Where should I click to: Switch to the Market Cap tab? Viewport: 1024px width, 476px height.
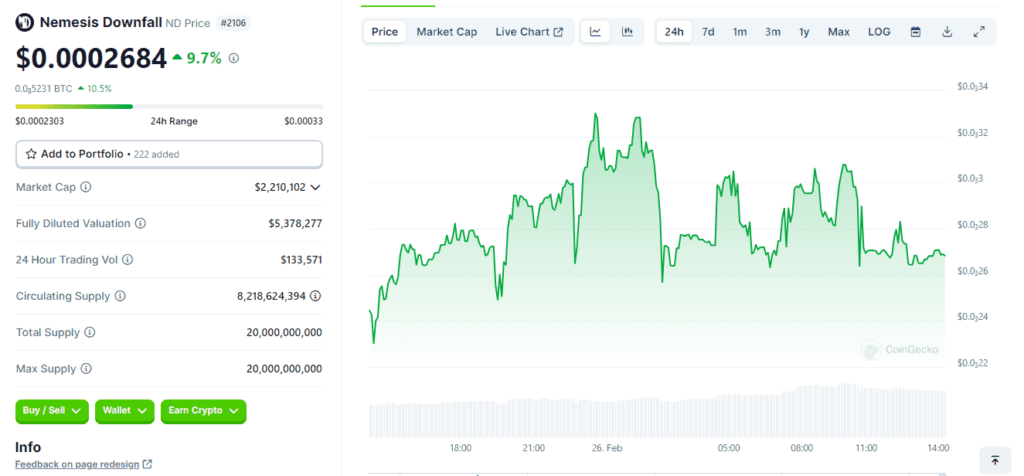pyautogui.click(x=446, y=32)
